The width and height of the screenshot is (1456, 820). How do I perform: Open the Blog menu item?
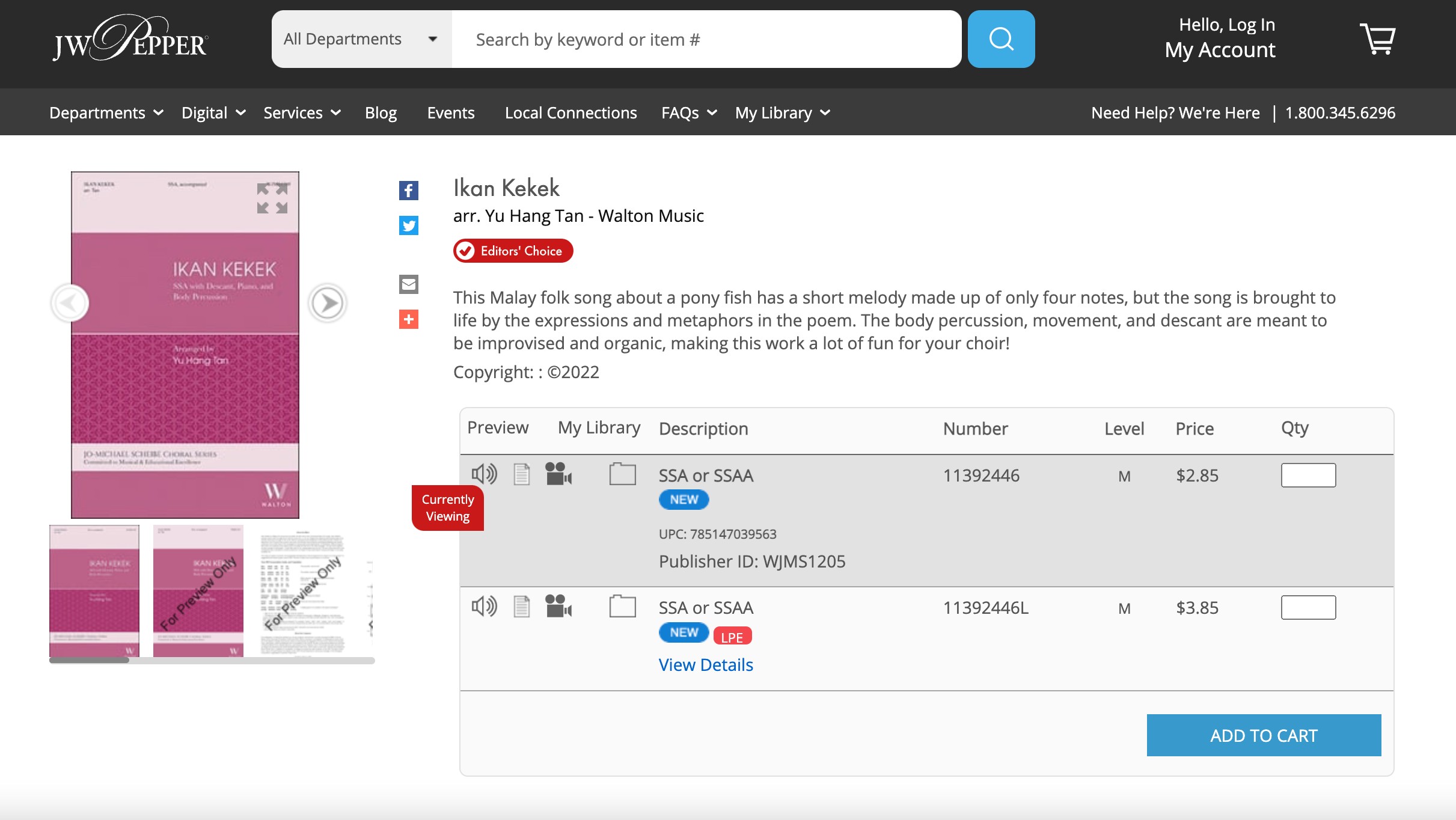coord(381,113)
